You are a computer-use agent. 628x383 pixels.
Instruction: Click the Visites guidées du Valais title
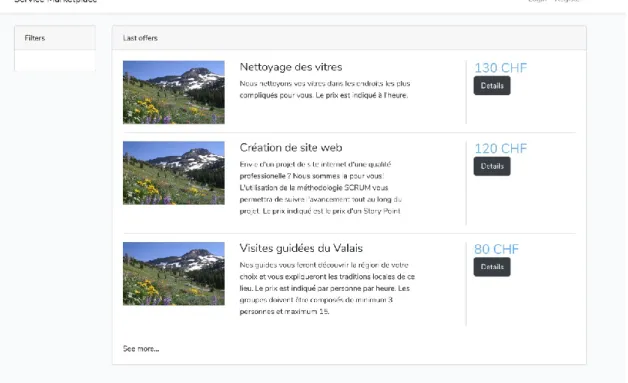301,248
